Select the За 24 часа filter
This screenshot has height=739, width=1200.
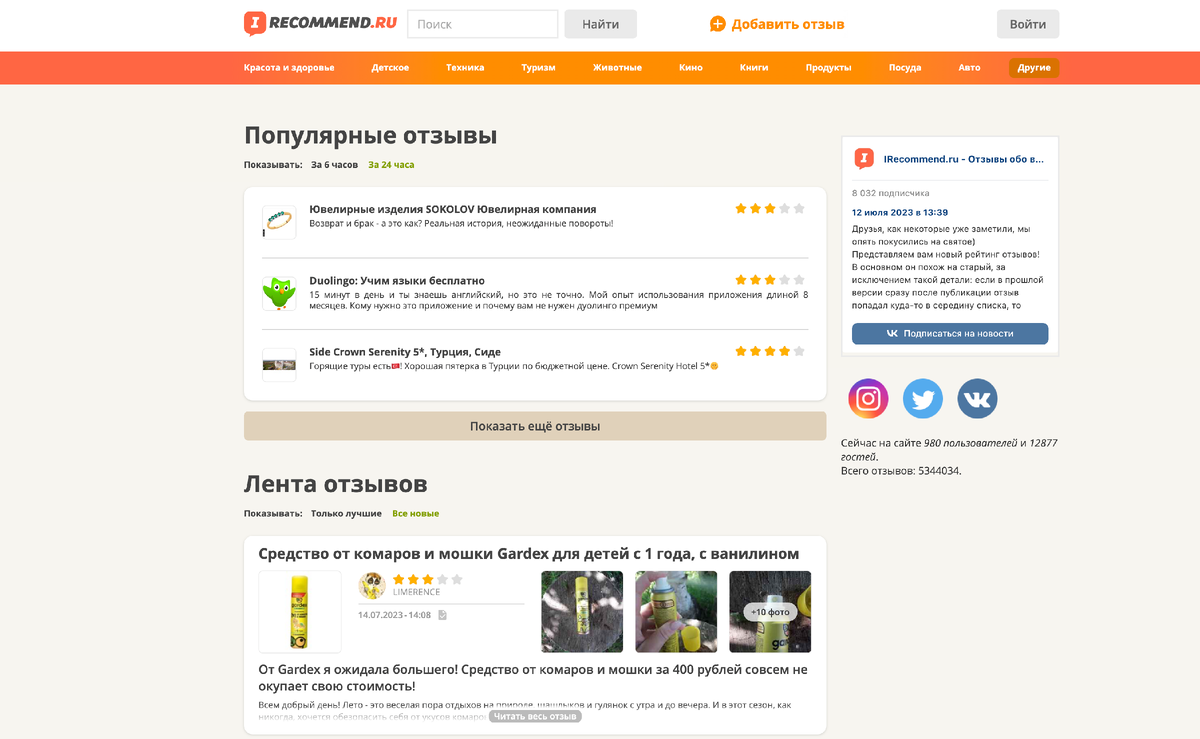(391, 165)
